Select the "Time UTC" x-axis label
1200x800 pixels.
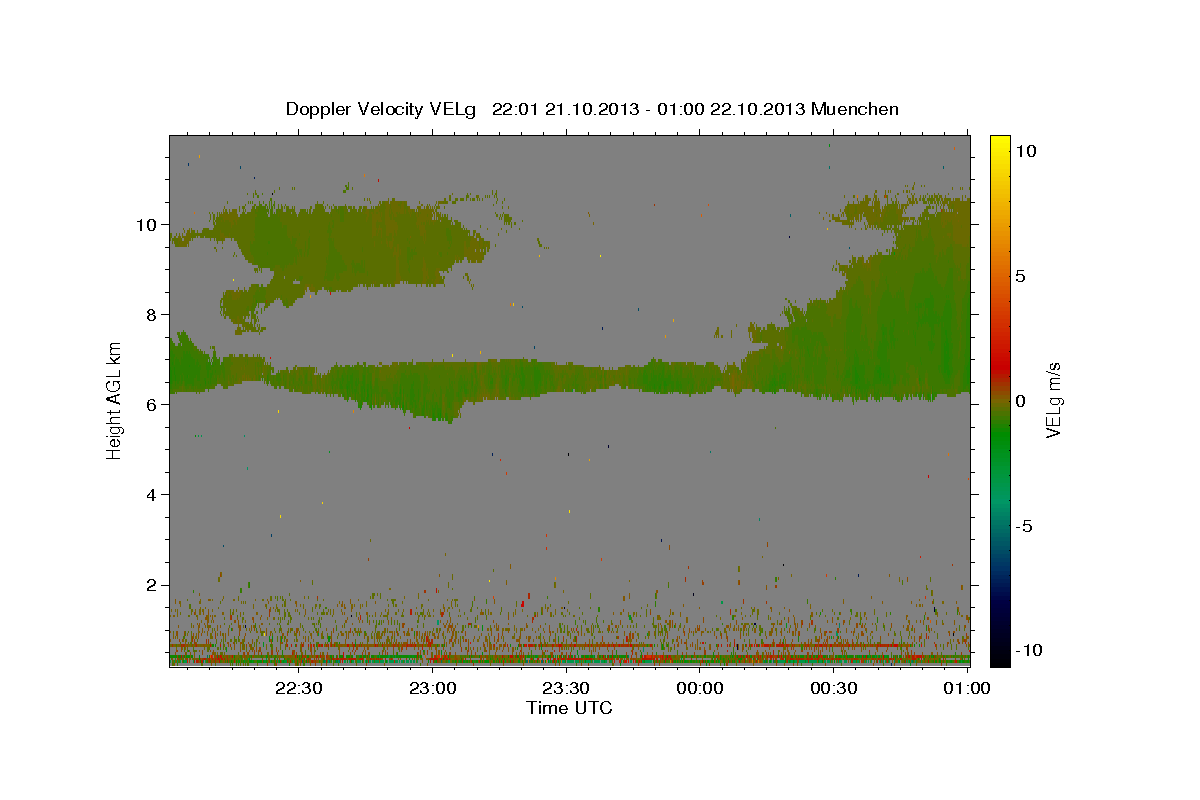point(569,708)
